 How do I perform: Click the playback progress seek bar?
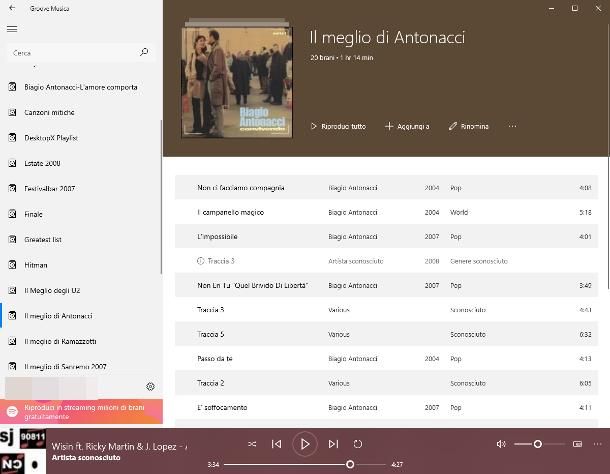click(x=305, y=464)
